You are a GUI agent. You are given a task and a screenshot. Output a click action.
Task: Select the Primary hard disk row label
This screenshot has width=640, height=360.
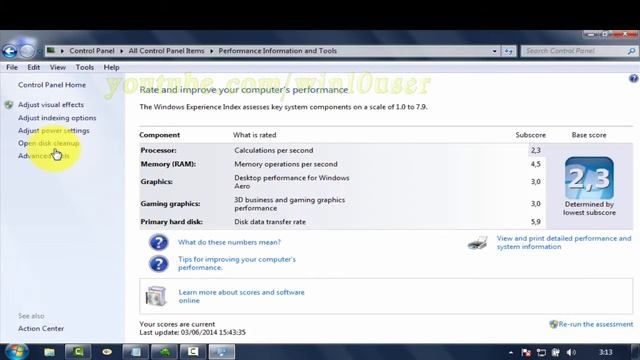tap(171, 222)
